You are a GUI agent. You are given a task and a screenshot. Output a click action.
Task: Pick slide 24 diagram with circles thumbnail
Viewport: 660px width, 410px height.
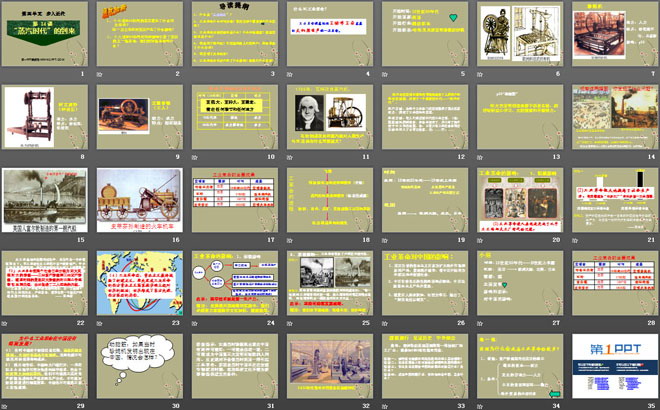click(x=235, y=283)
